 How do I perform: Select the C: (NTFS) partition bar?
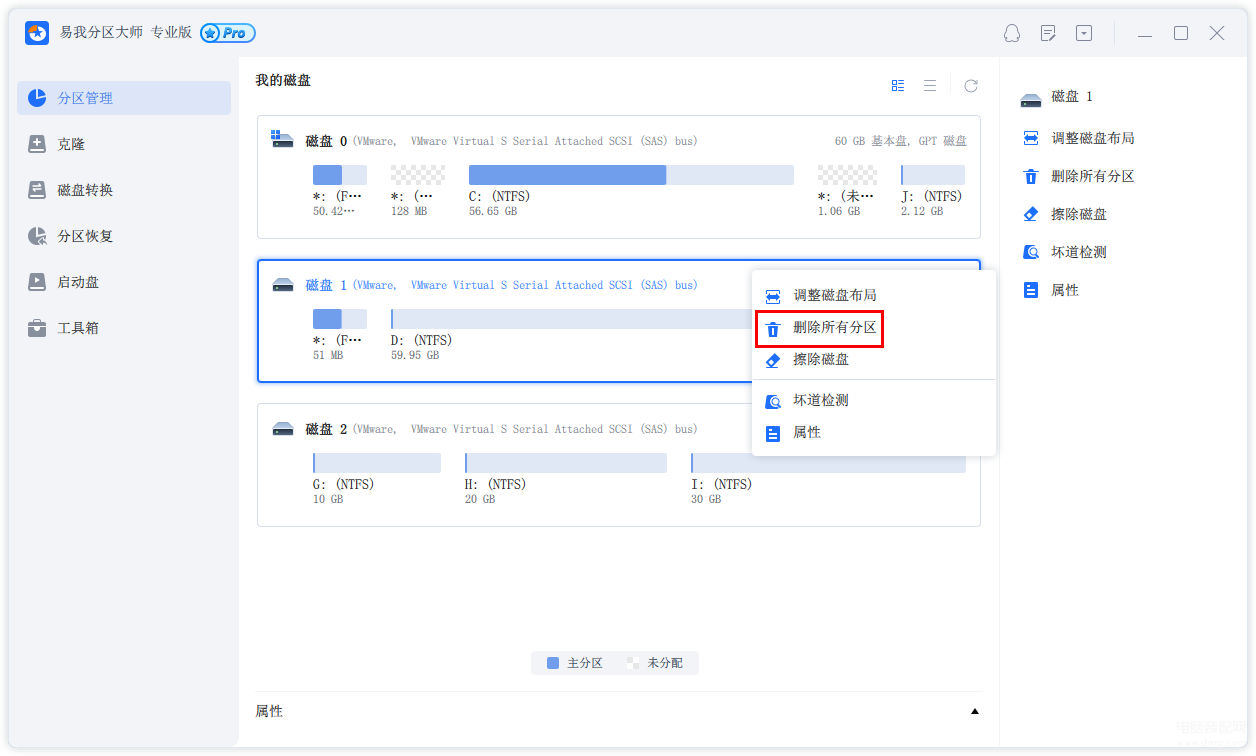click(x=631, y=175)
